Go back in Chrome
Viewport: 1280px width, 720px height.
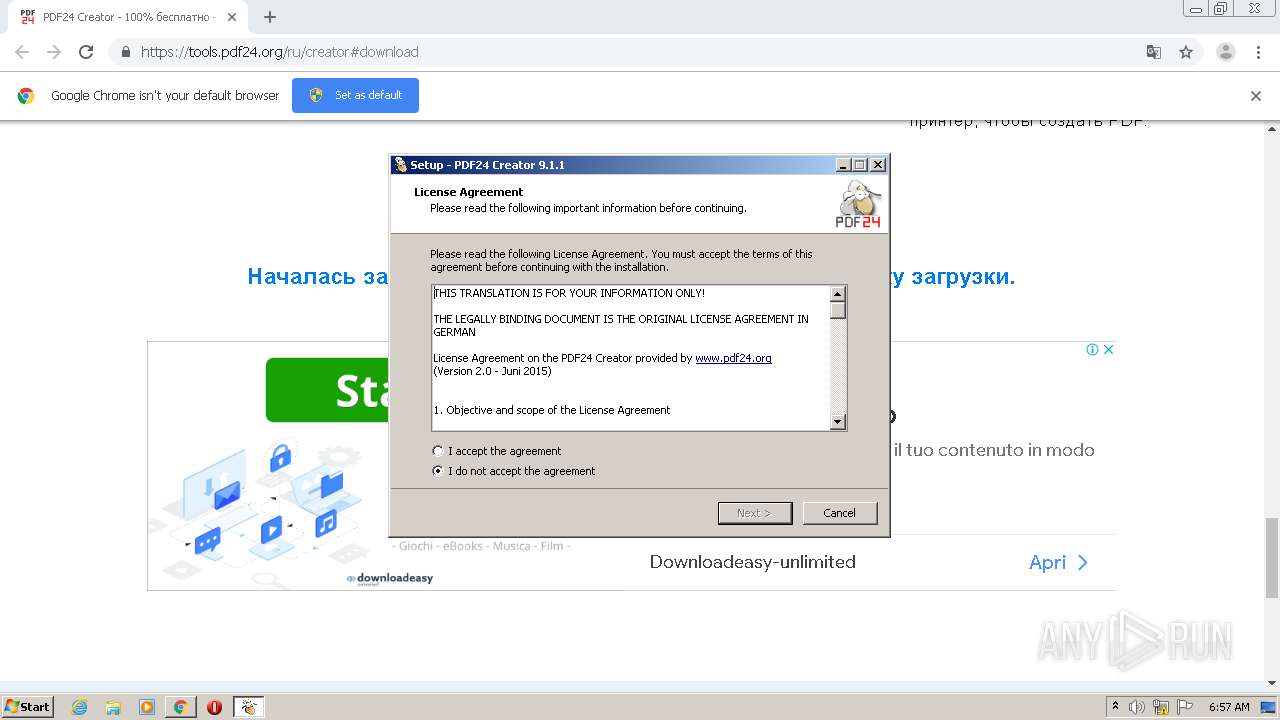coord(22,52)
